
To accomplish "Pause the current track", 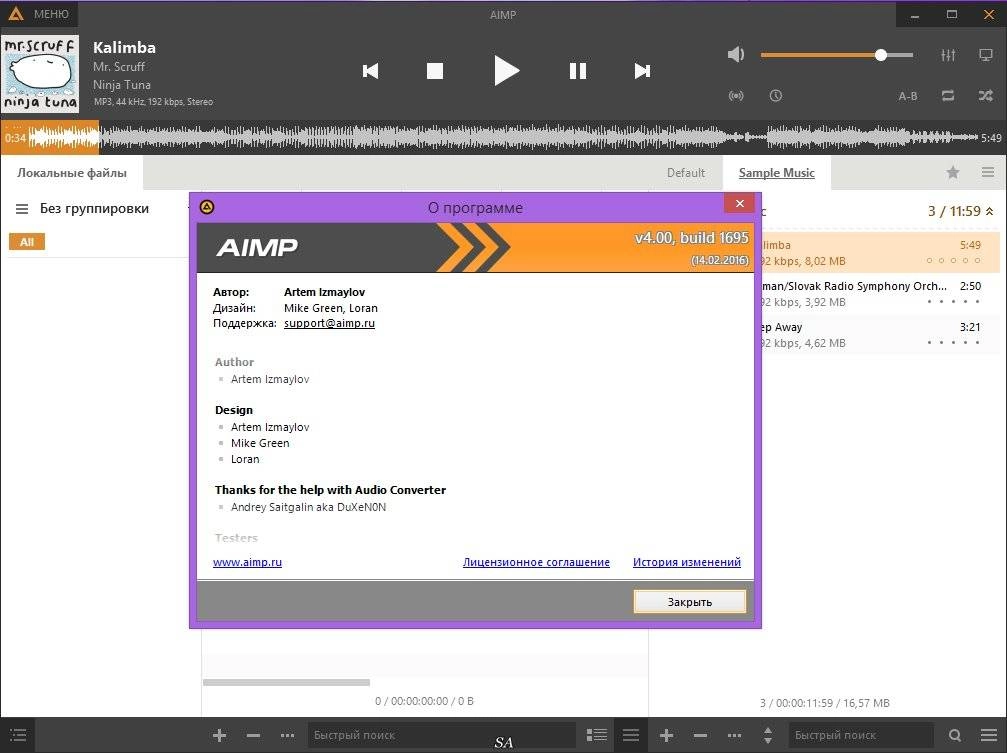I will pyautogui.click(x=578, y=71).
